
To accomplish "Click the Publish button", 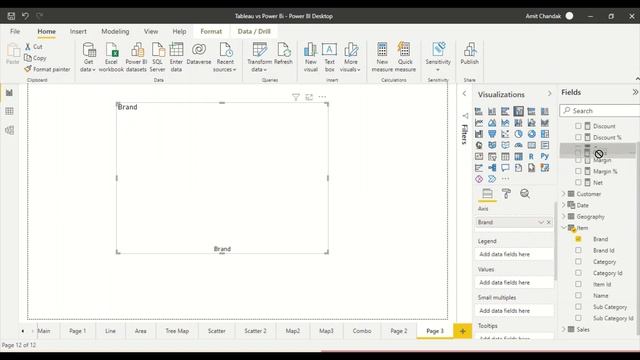I will (x=469, y=53).
